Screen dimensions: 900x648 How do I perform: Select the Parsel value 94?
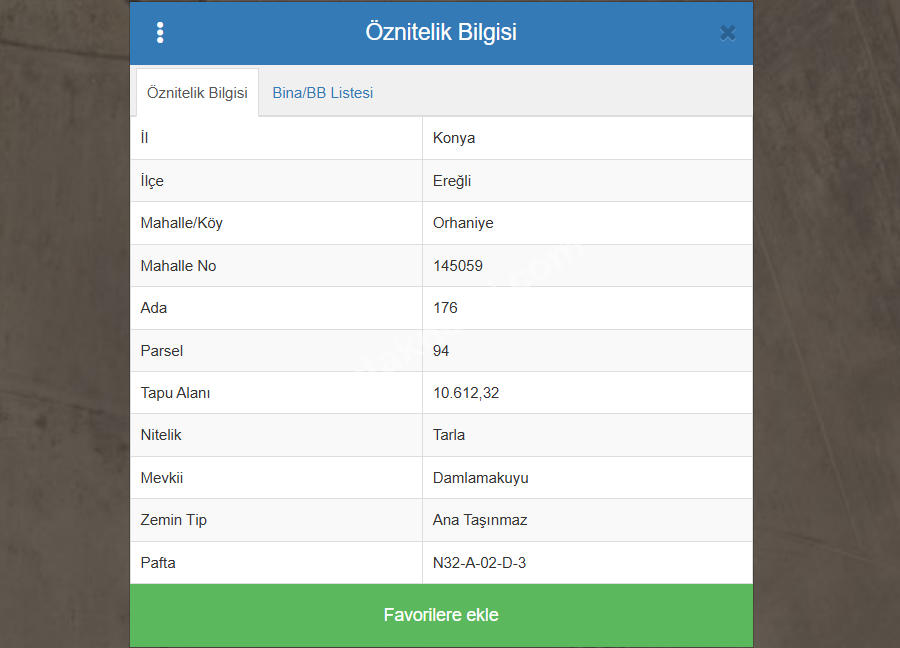click(x=441, y=351)
